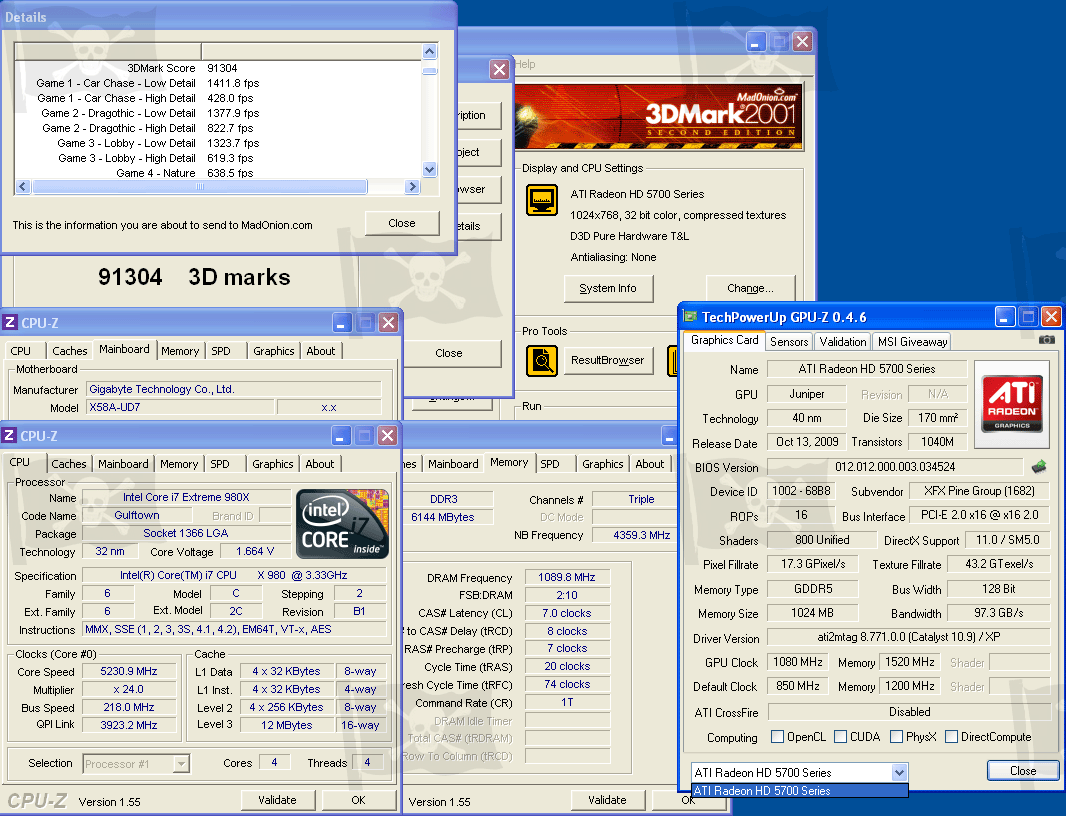The height and width of the screenshot is (816, 1066).
Task: Click the Details horizontal scrollbar thumb
Action: pos(200,186)
